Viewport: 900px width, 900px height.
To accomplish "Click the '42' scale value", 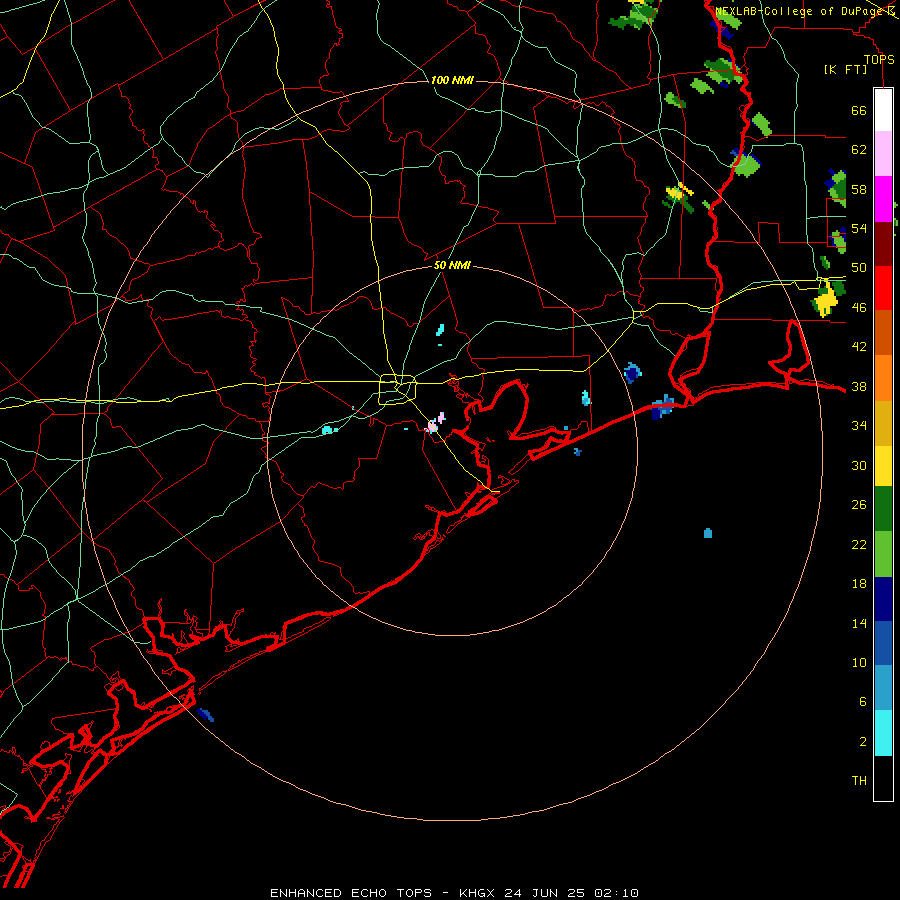I will pos(859,347).
